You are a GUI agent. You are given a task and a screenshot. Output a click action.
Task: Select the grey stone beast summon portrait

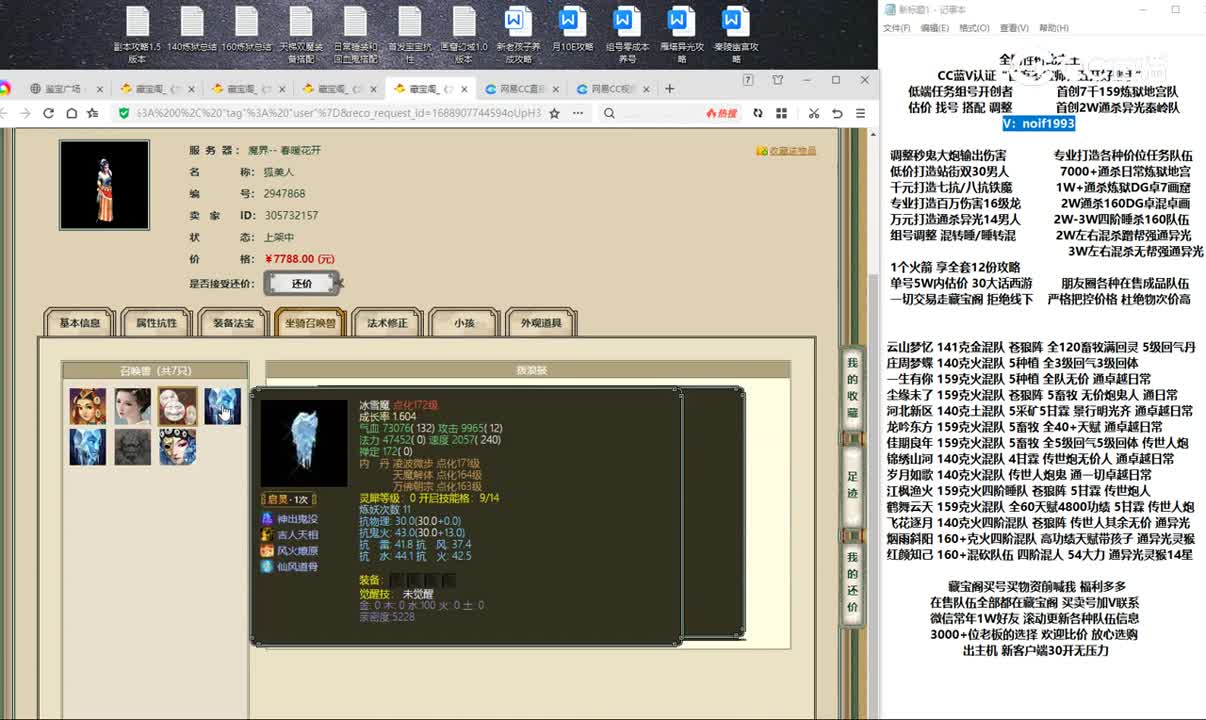point(133,447)
